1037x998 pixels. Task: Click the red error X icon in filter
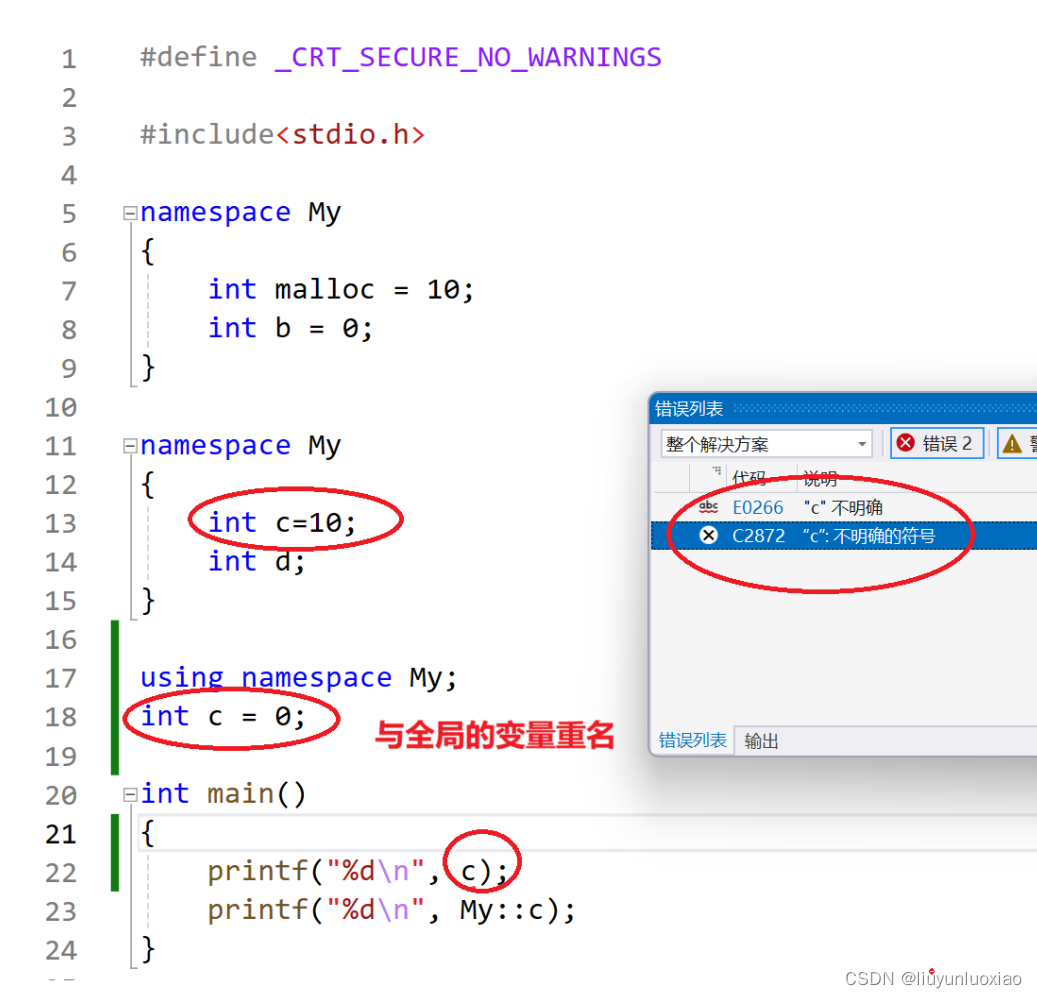905,443
